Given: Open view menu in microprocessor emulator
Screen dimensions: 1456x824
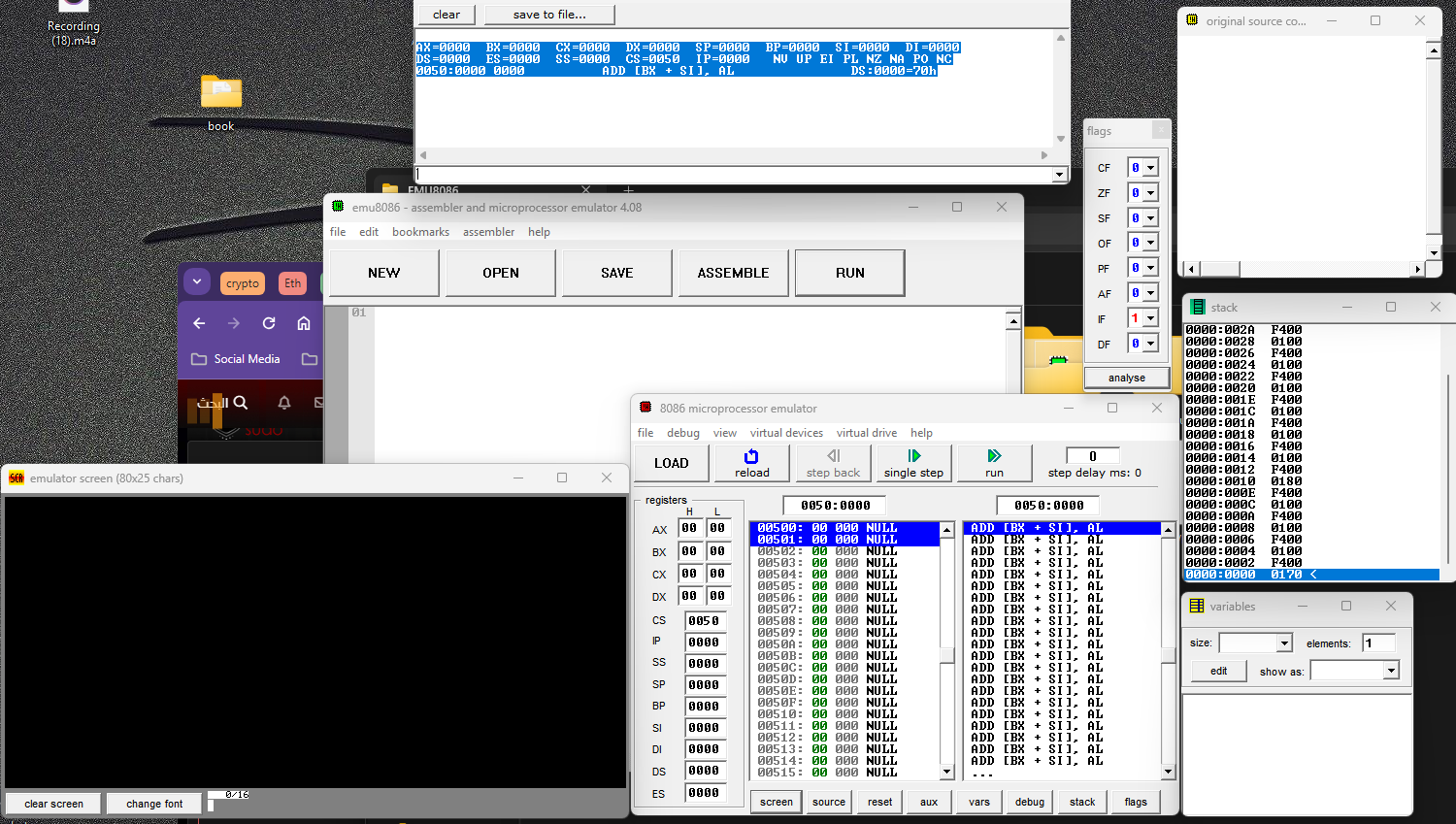Looking at the screenshot, I should click(725, 433).
